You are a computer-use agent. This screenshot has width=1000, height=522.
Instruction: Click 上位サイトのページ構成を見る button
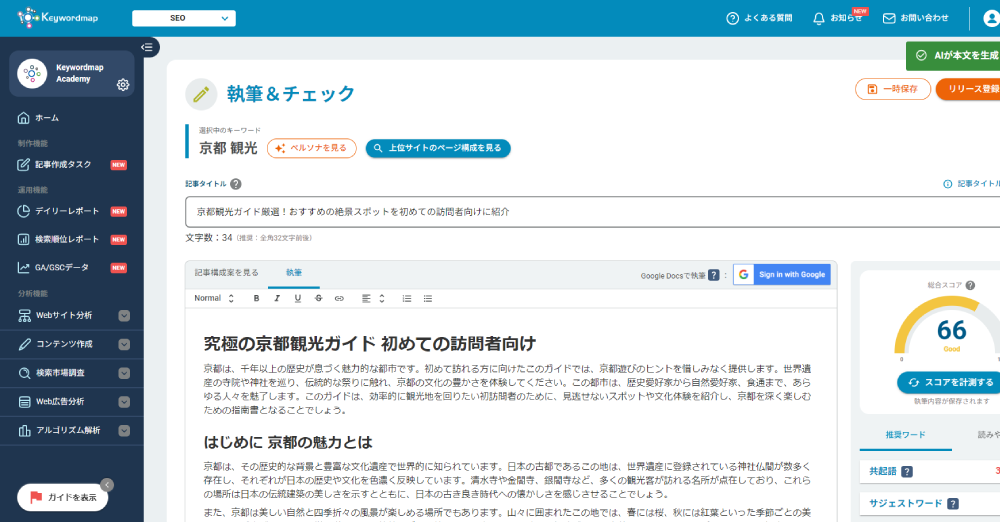[x=438, y=148]
